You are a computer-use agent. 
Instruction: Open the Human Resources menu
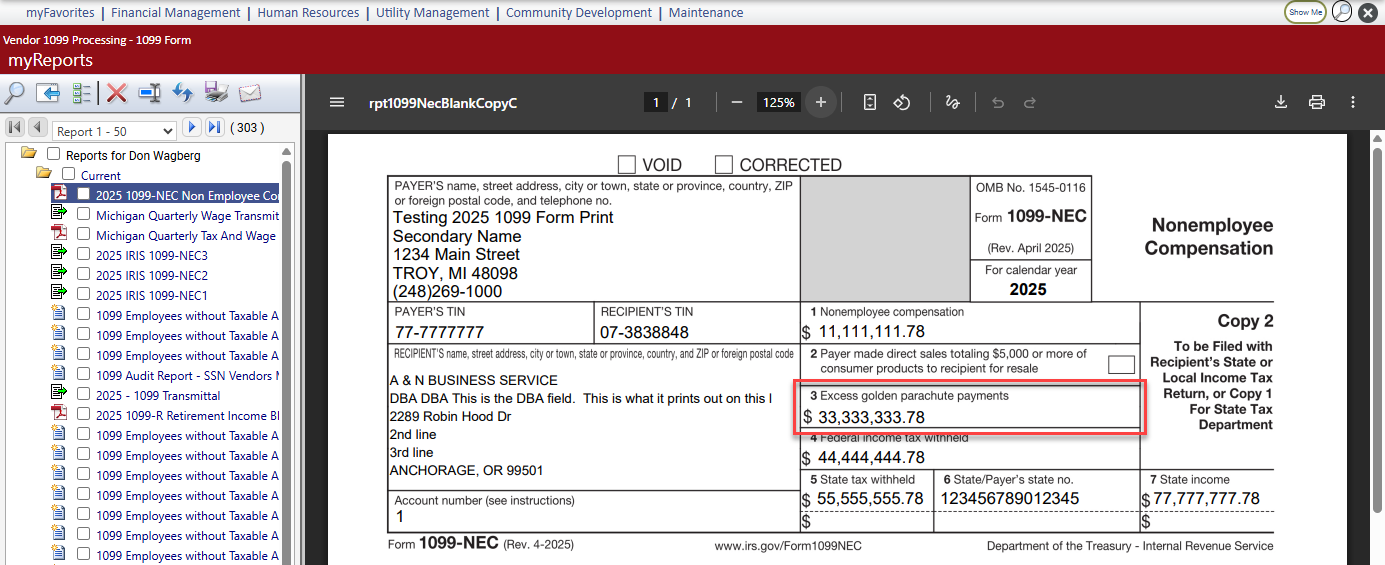coord(308,13)
